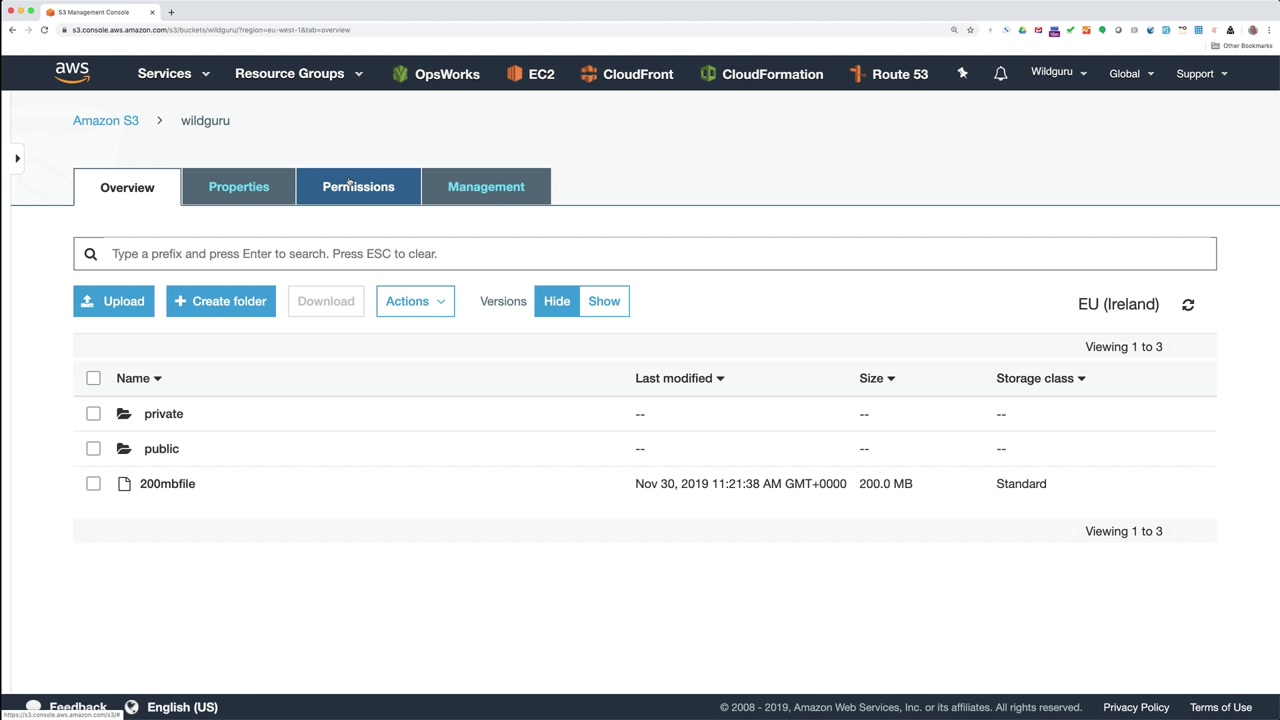The height and width of the screenshot is (720, 1280).
Task: Click the AWS logo home icon
Action: 72,73
